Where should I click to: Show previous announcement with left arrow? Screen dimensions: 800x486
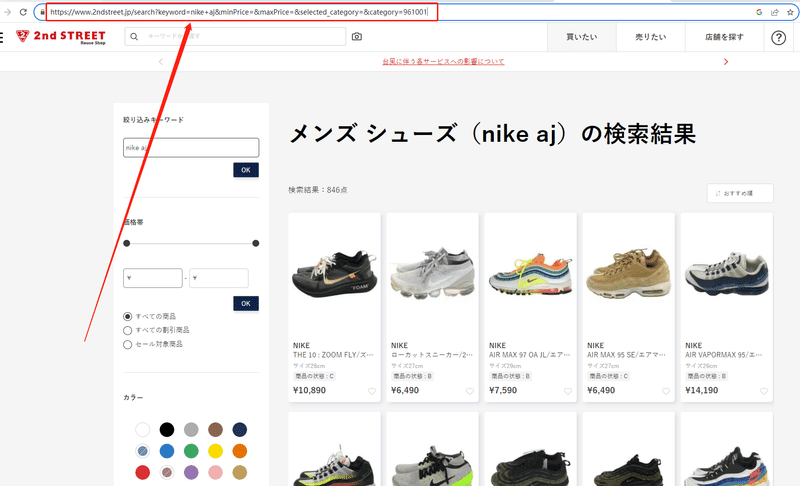(x=161, y=62)
